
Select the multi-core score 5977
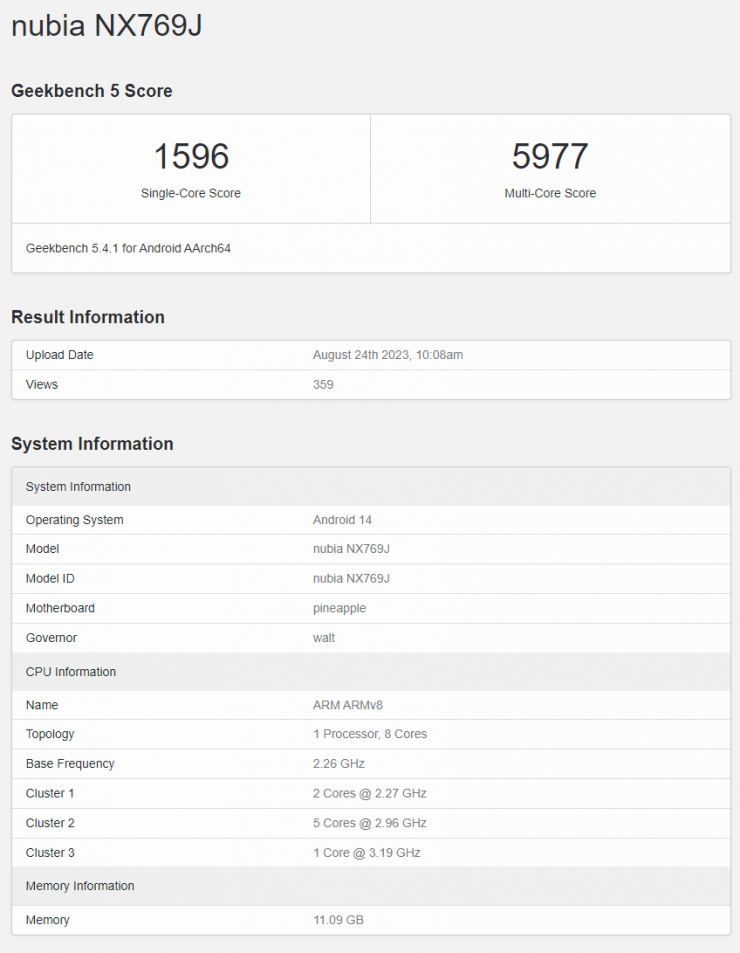(x=550, y=157)
